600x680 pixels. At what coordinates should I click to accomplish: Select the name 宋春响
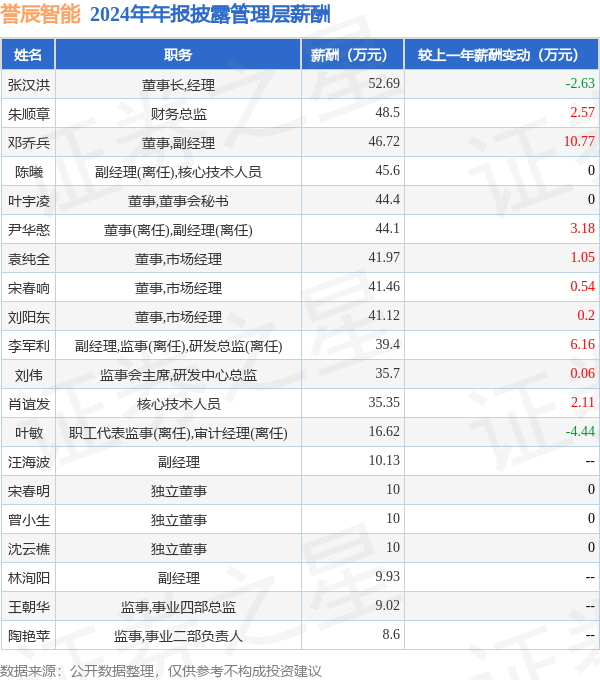[29, 288]
